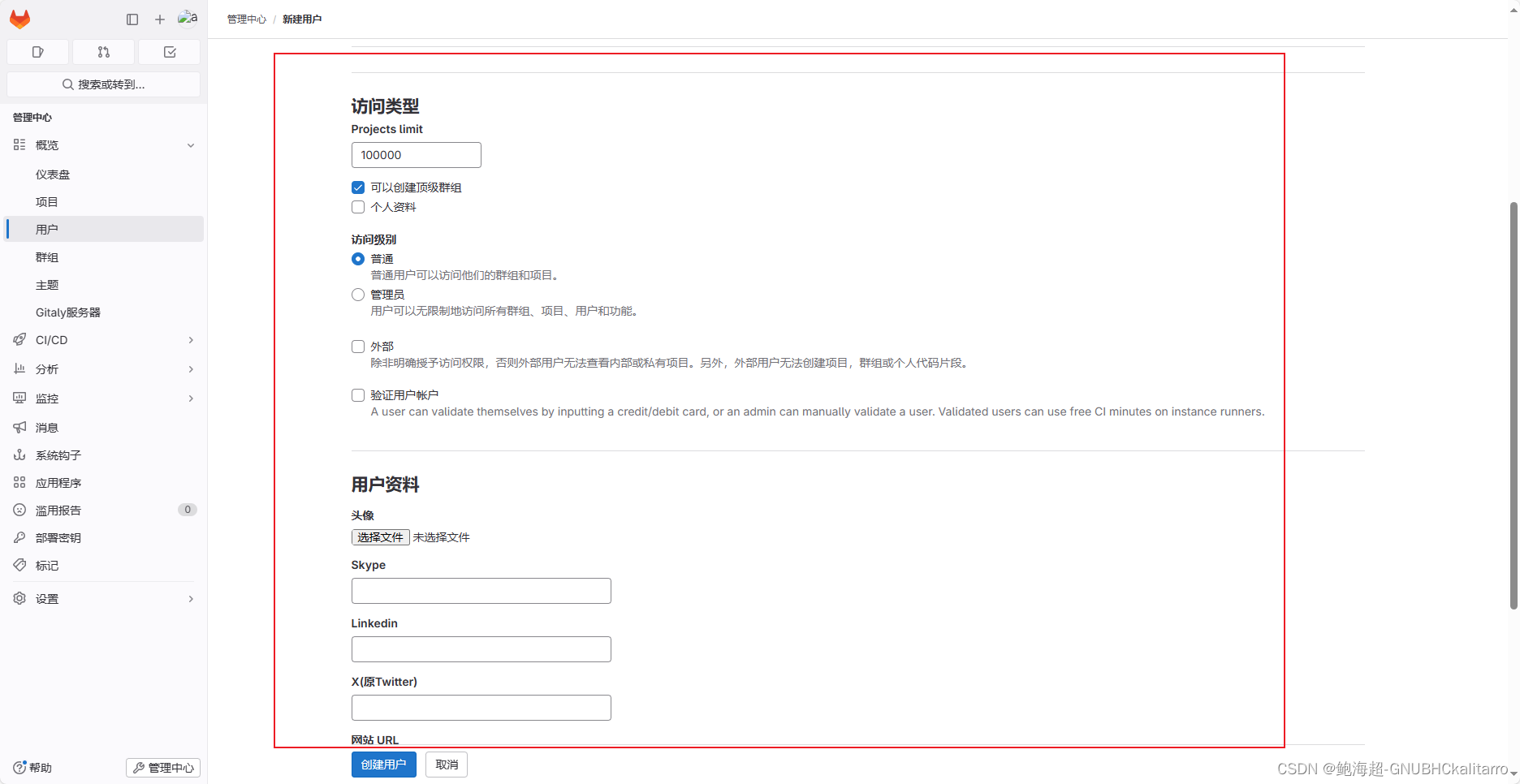Viewport: 1520px width, 784px height.
Task: Click the 应用程序 grid icon
Action: (x=19, y=482)
